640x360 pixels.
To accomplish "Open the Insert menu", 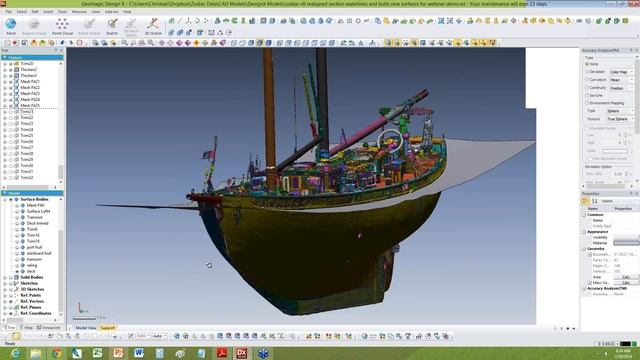I will pos(48,12).
